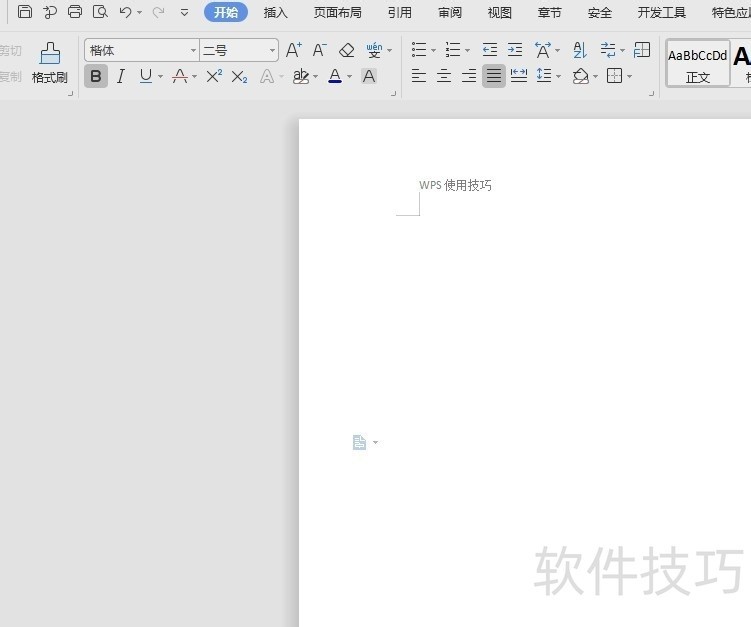
Task: Open the undo history dropdown arrow
Action: 139,12
